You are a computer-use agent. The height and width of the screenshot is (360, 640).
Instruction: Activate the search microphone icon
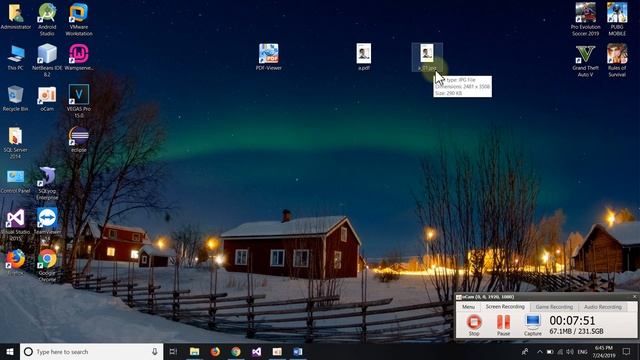pyautogui.click(x=155, y=351)
